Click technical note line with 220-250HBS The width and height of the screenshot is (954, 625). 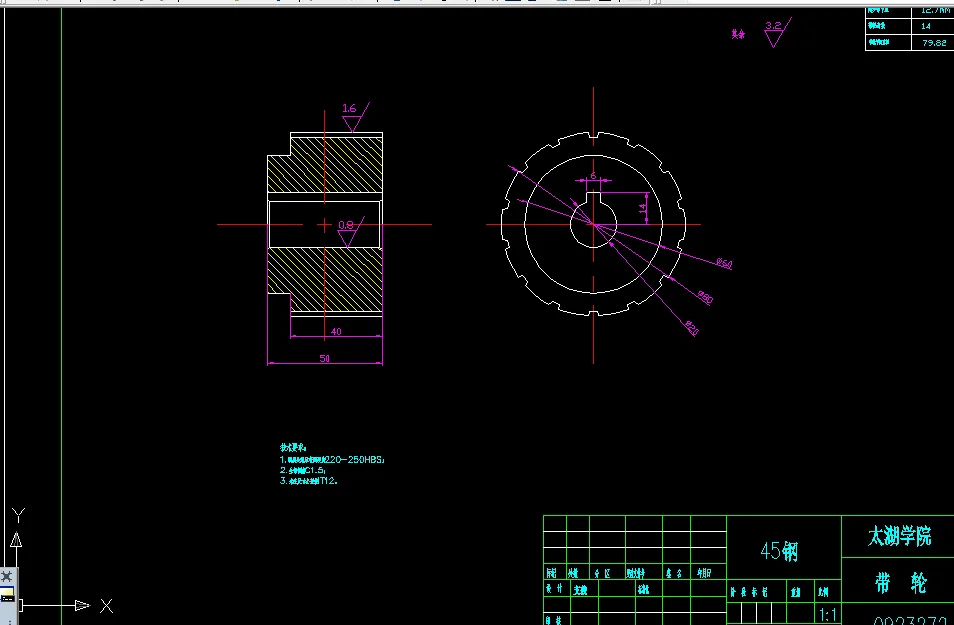pyautogui.click(x=332, y=459)
